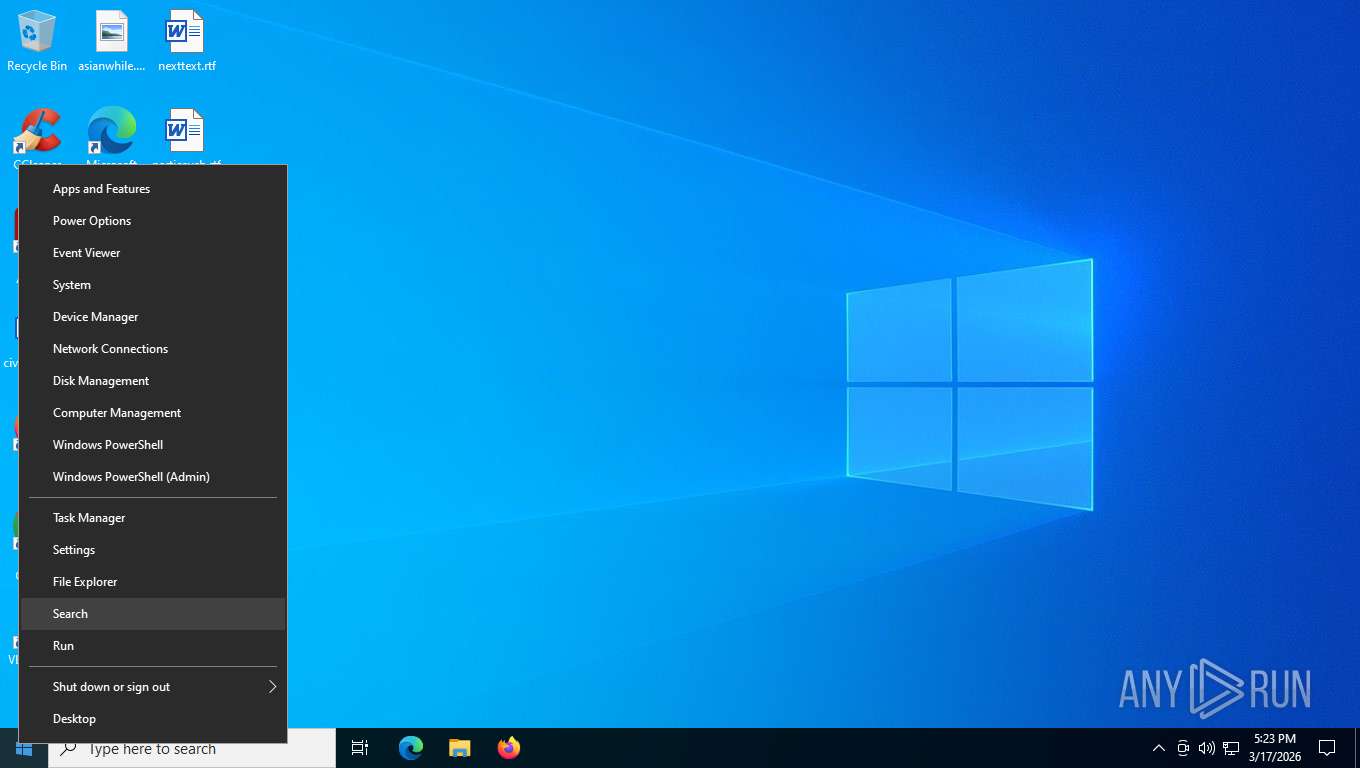This screenshot has height=768, width=1360.
Task: Launch Windows PowerShell (Admin)
Action: pyautogui.click(x=153, y=477)
